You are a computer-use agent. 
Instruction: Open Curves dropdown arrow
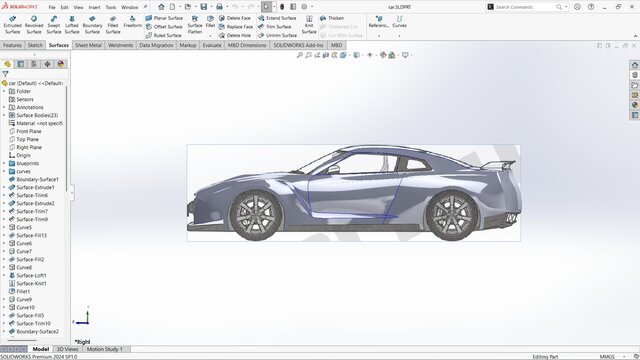pos(399,36)
